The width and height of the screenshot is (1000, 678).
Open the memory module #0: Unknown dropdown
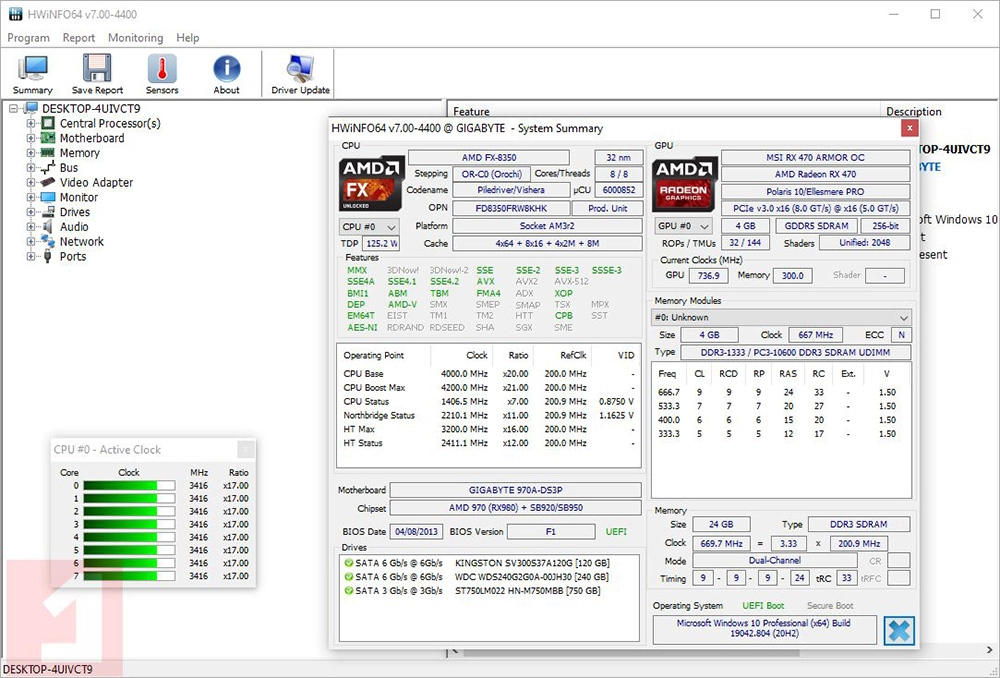pyautogui.click(x=781, y=318)
